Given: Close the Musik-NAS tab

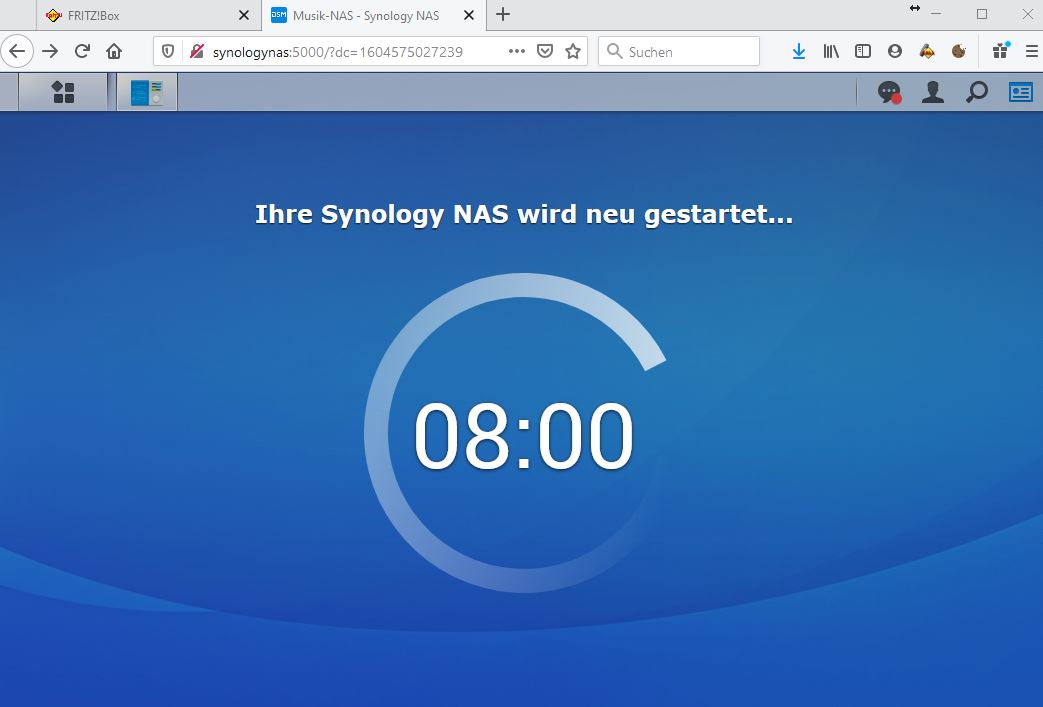Looking at the screenshot, I should (469, 15).
